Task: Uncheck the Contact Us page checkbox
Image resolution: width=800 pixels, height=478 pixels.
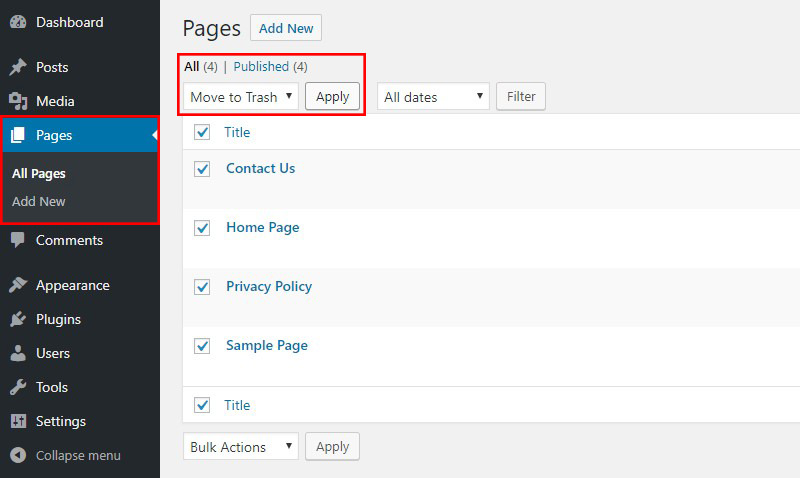Action: click(202, 168)
